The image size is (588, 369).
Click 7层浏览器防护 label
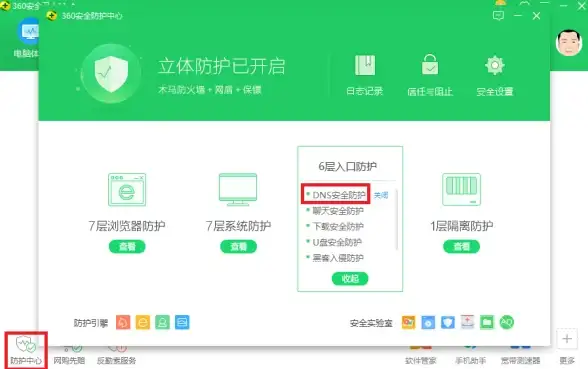127,226
